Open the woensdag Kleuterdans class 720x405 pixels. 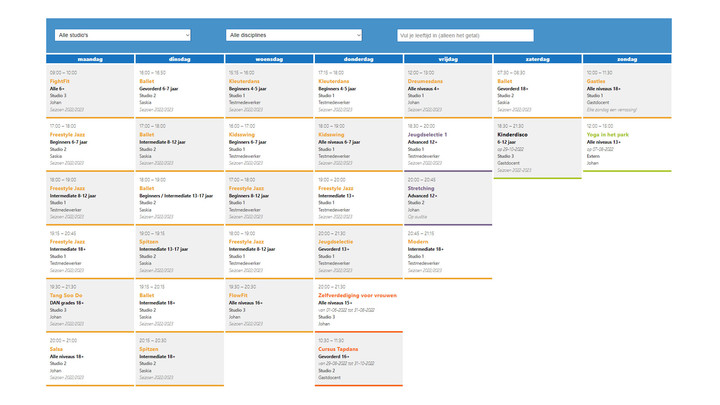269,91
